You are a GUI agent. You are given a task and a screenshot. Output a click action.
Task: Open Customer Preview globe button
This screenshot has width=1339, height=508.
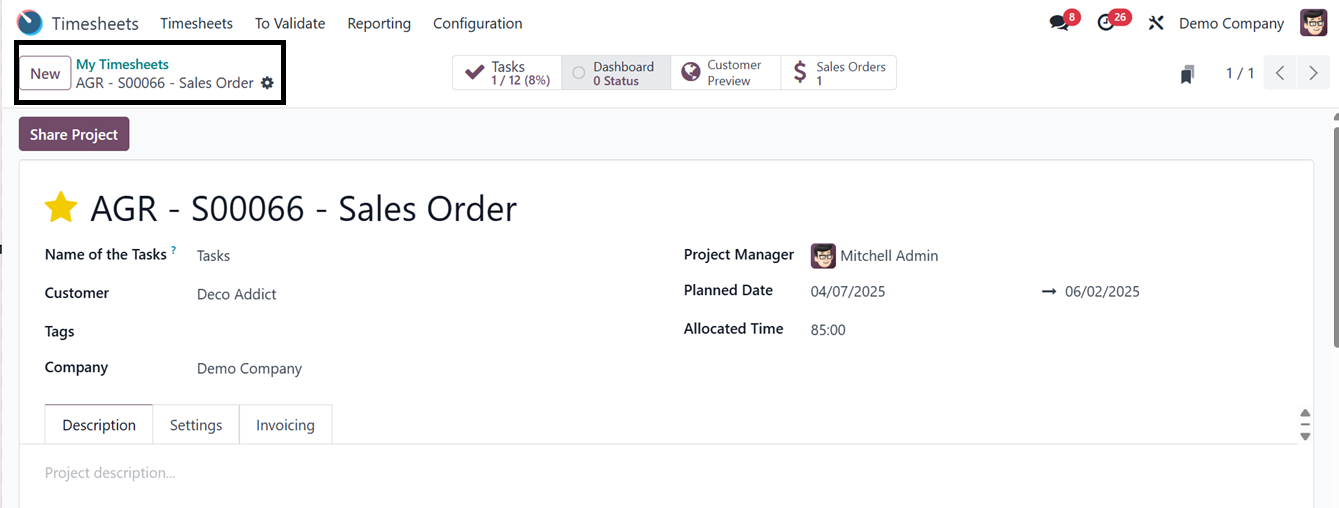[725, 73]
